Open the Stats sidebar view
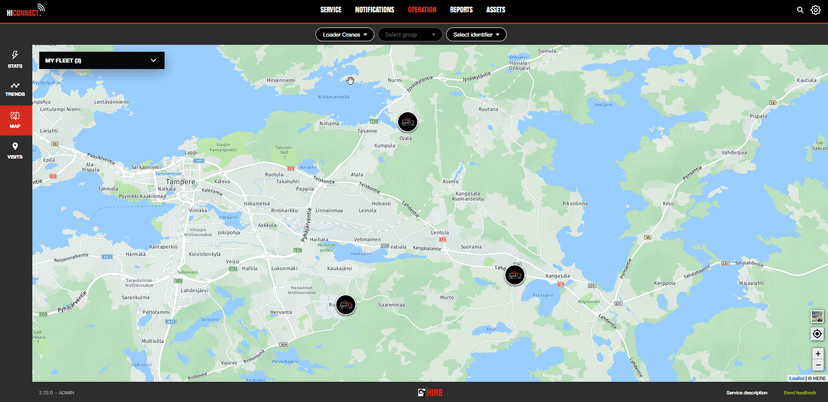 coord(15,59)
